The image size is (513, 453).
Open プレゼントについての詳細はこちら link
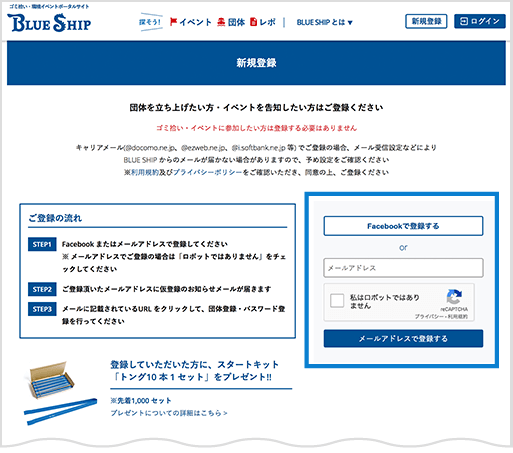tap(169, 413)
